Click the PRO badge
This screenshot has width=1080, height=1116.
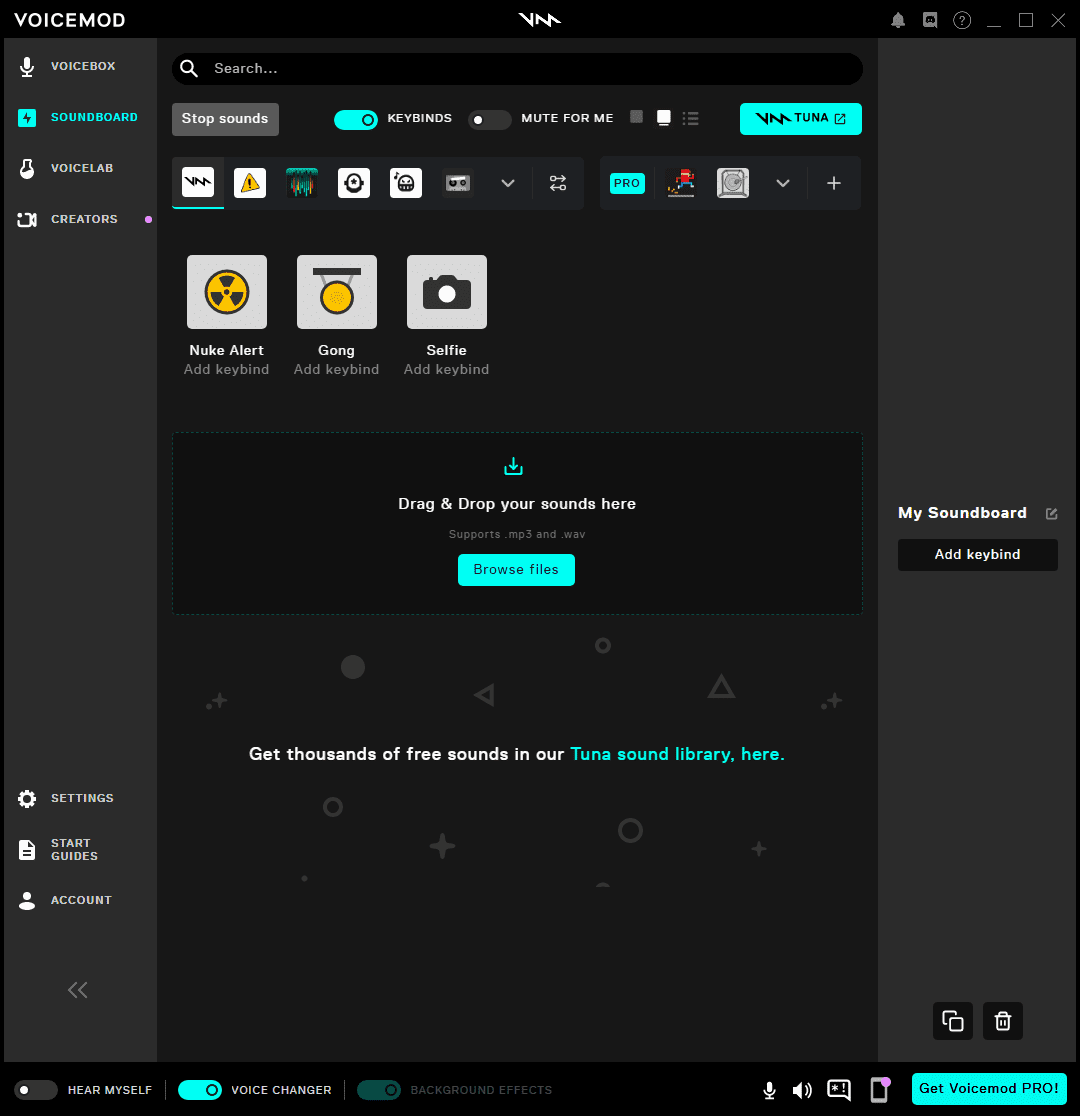tap(627, 184)
